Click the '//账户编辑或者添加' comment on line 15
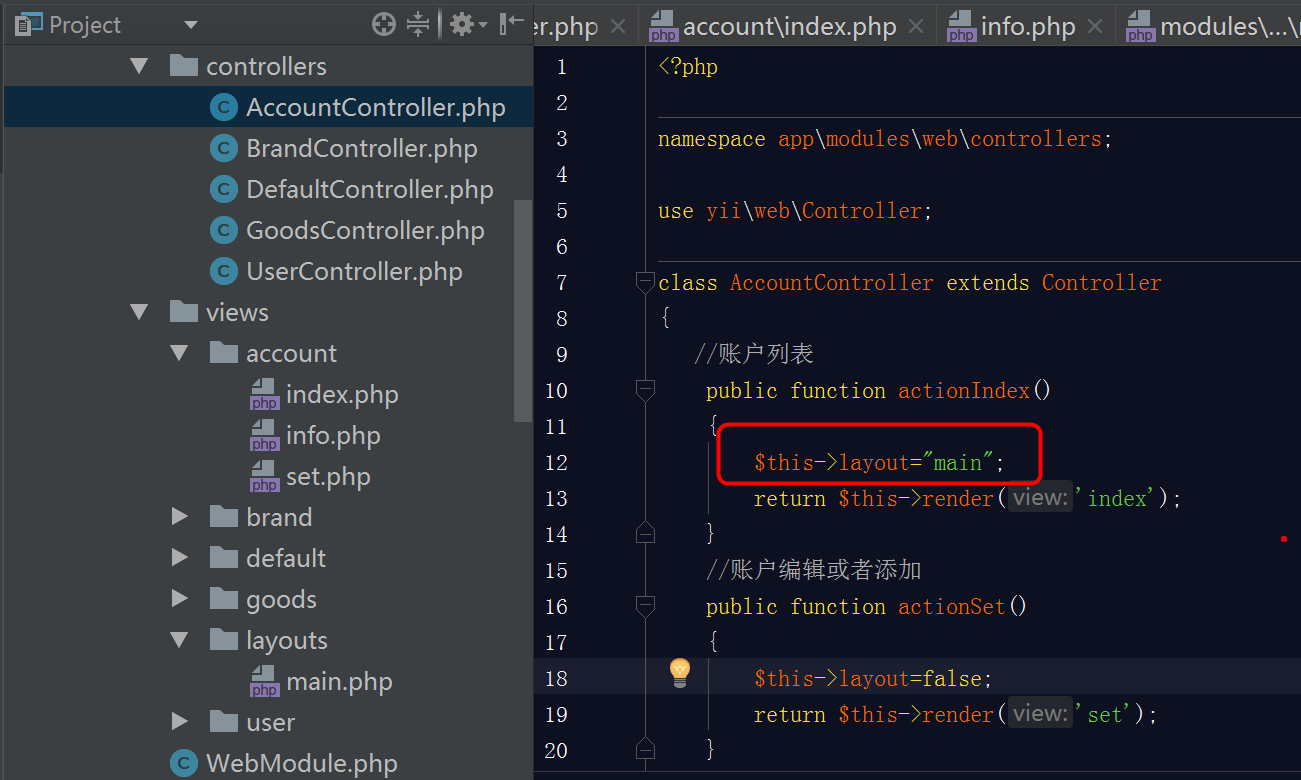 [x=813, y=571]
